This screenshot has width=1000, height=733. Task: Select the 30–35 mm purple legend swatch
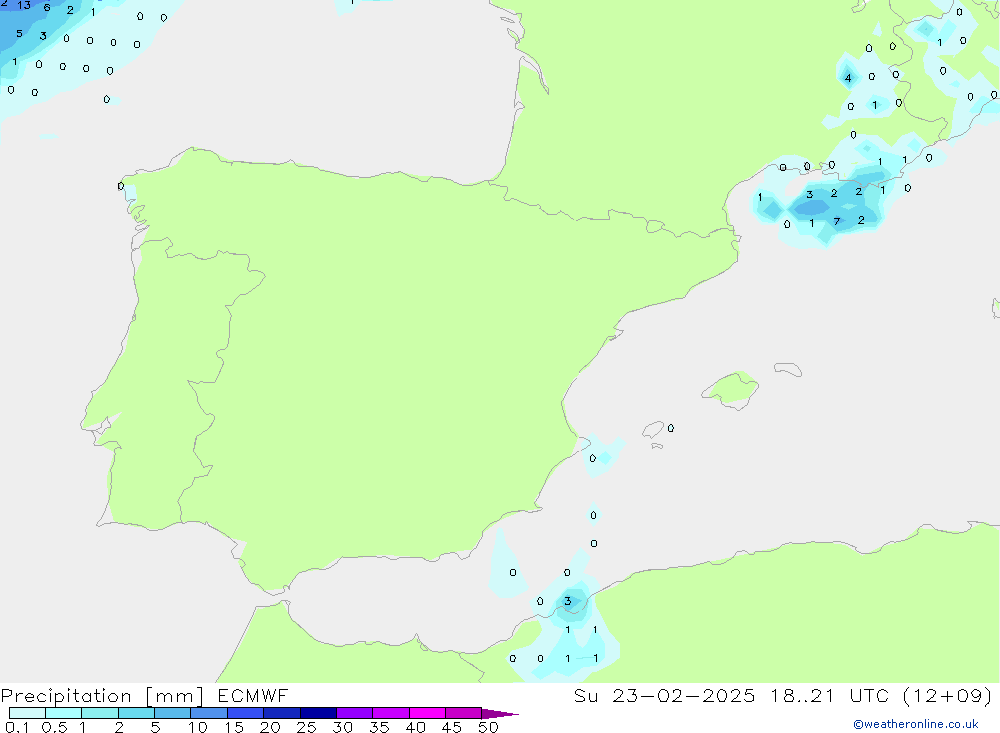354,713
